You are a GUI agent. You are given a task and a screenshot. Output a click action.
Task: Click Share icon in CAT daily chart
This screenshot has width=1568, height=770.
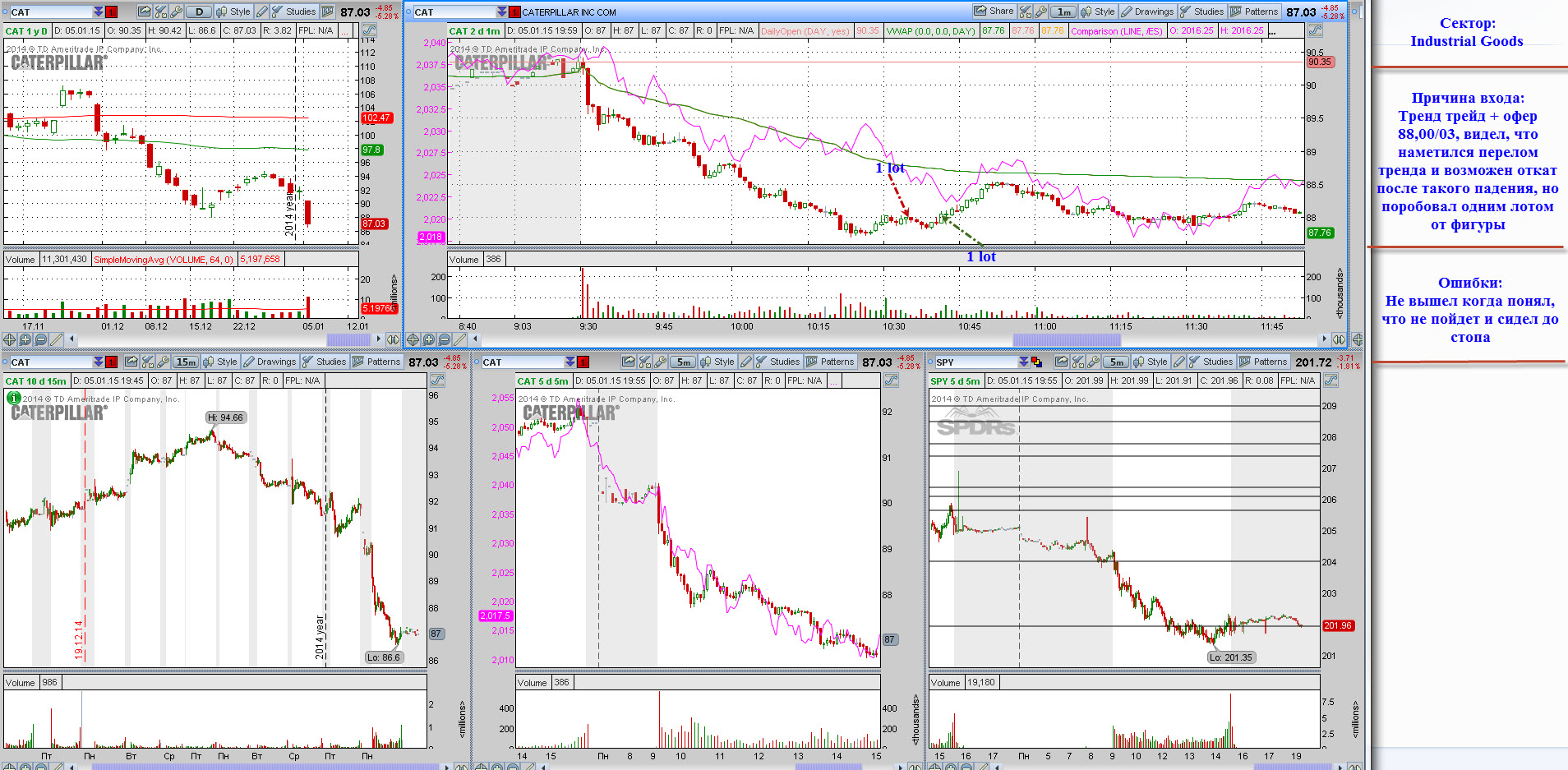point(145,12)
